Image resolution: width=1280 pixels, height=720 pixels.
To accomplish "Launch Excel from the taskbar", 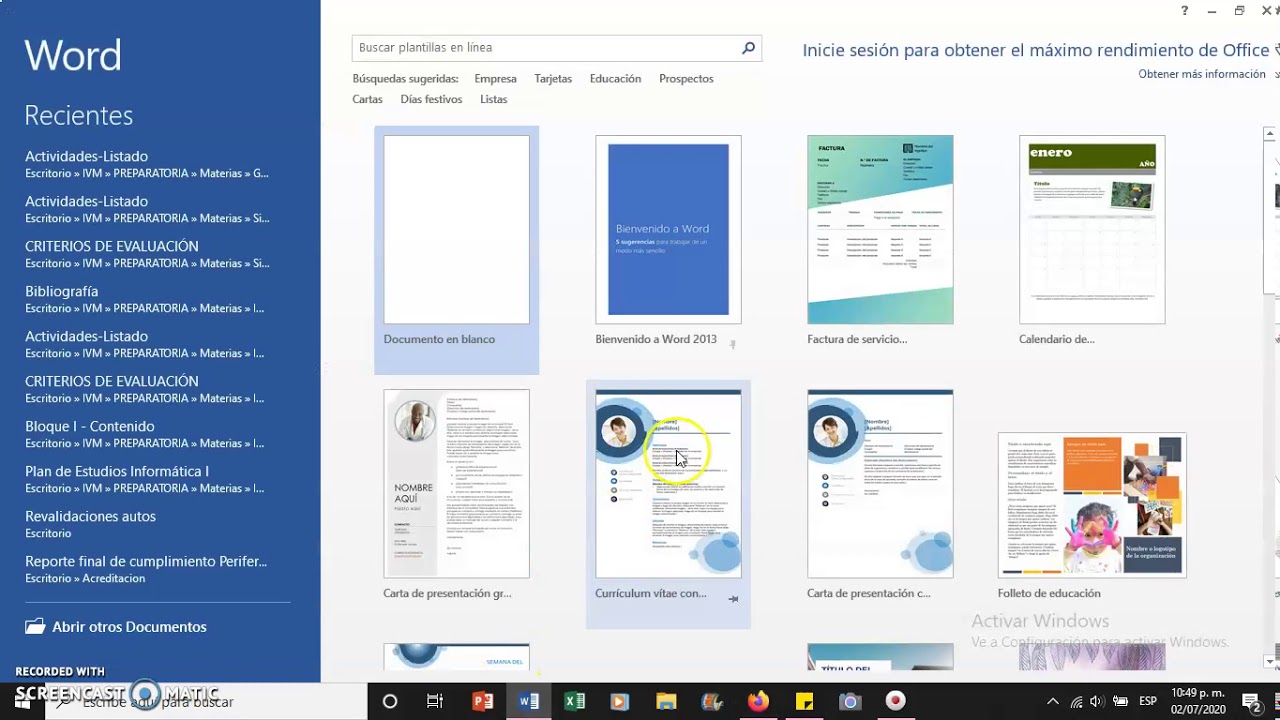I will point(575,702).
